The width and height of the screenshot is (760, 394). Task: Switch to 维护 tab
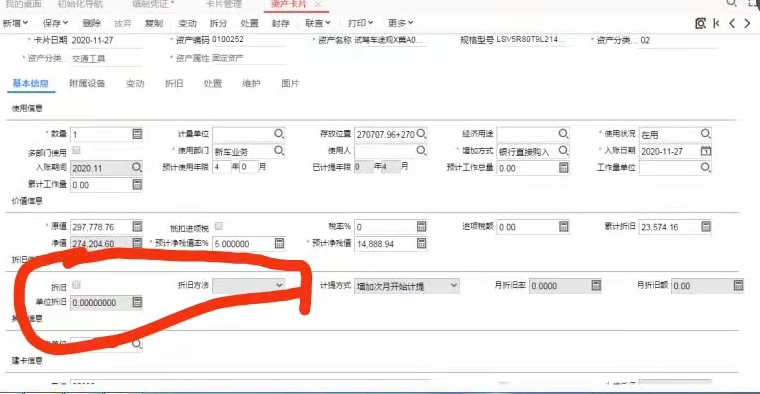point(251,83)
